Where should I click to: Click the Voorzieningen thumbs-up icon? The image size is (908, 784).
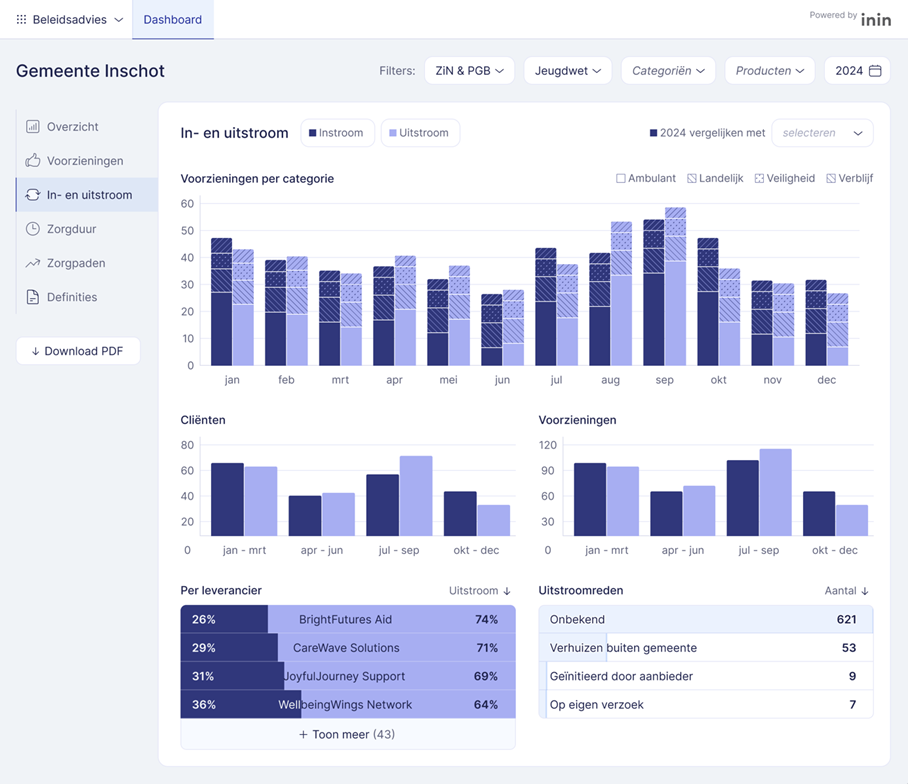click(x=33, y=161)
